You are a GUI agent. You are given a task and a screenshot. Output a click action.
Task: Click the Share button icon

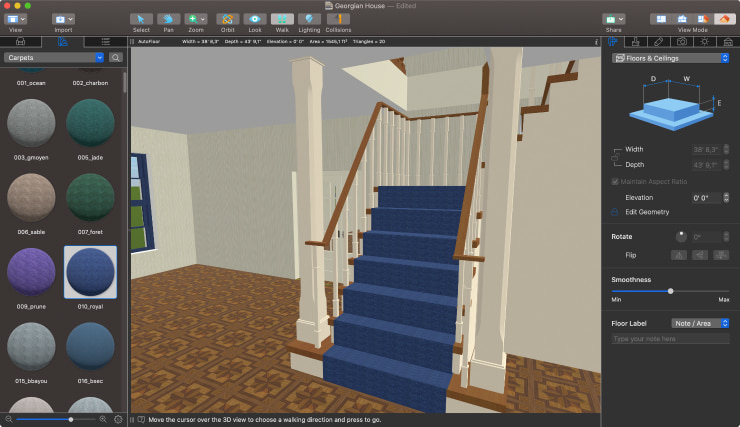610,19
